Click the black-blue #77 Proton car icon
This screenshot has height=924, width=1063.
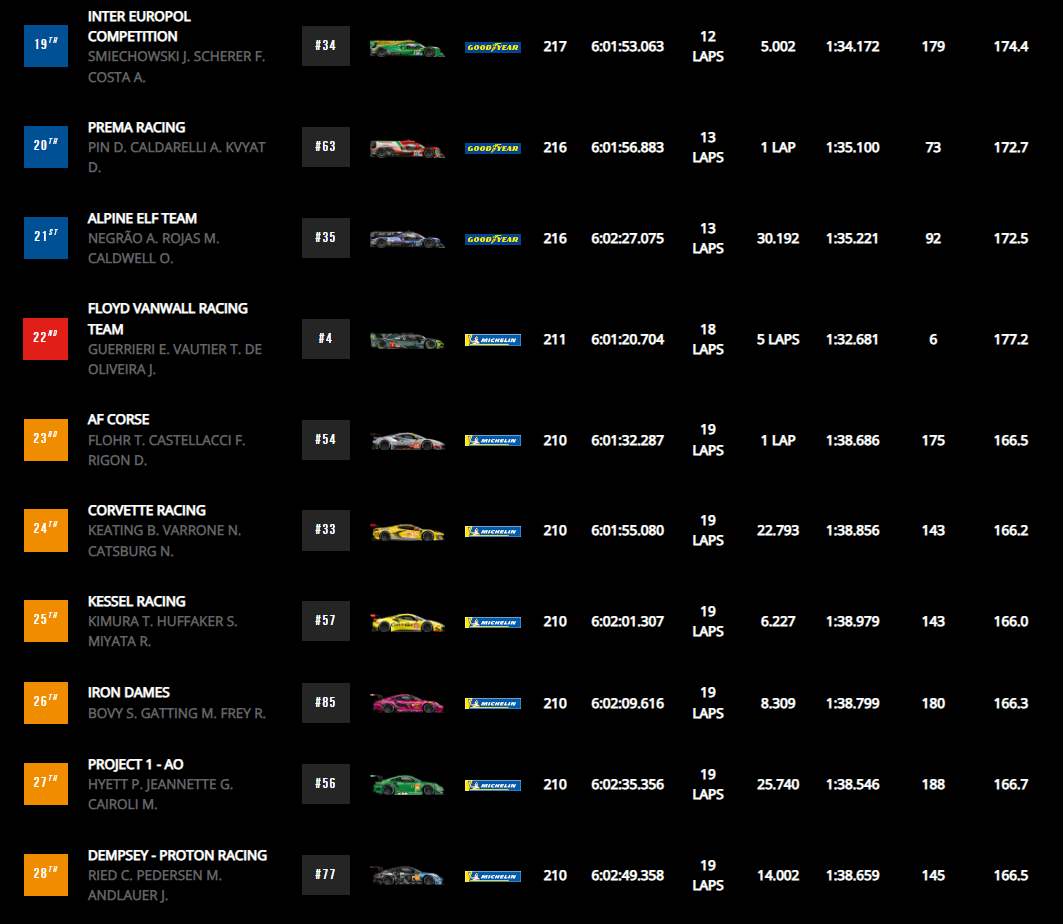point(407,876)
